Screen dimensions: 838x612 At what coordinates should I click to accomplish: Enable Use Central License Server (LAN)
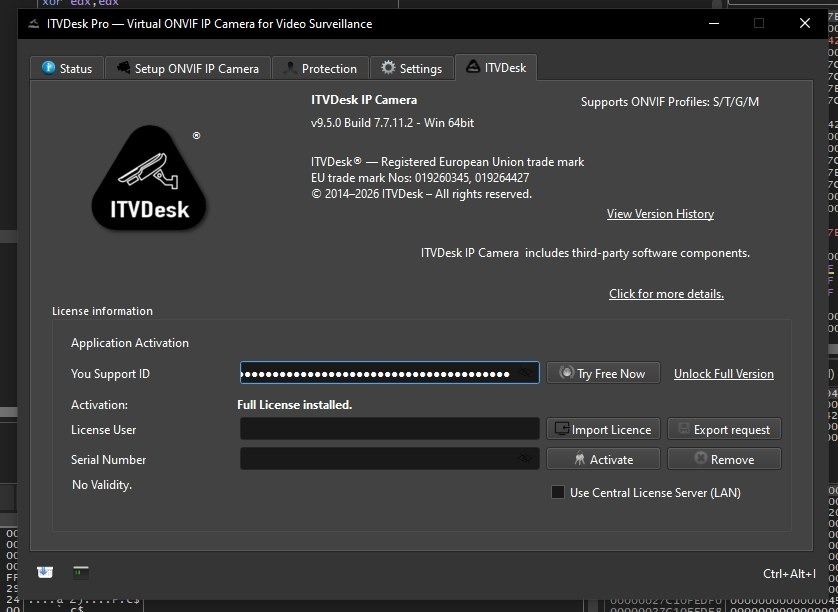tap(558, 492)
